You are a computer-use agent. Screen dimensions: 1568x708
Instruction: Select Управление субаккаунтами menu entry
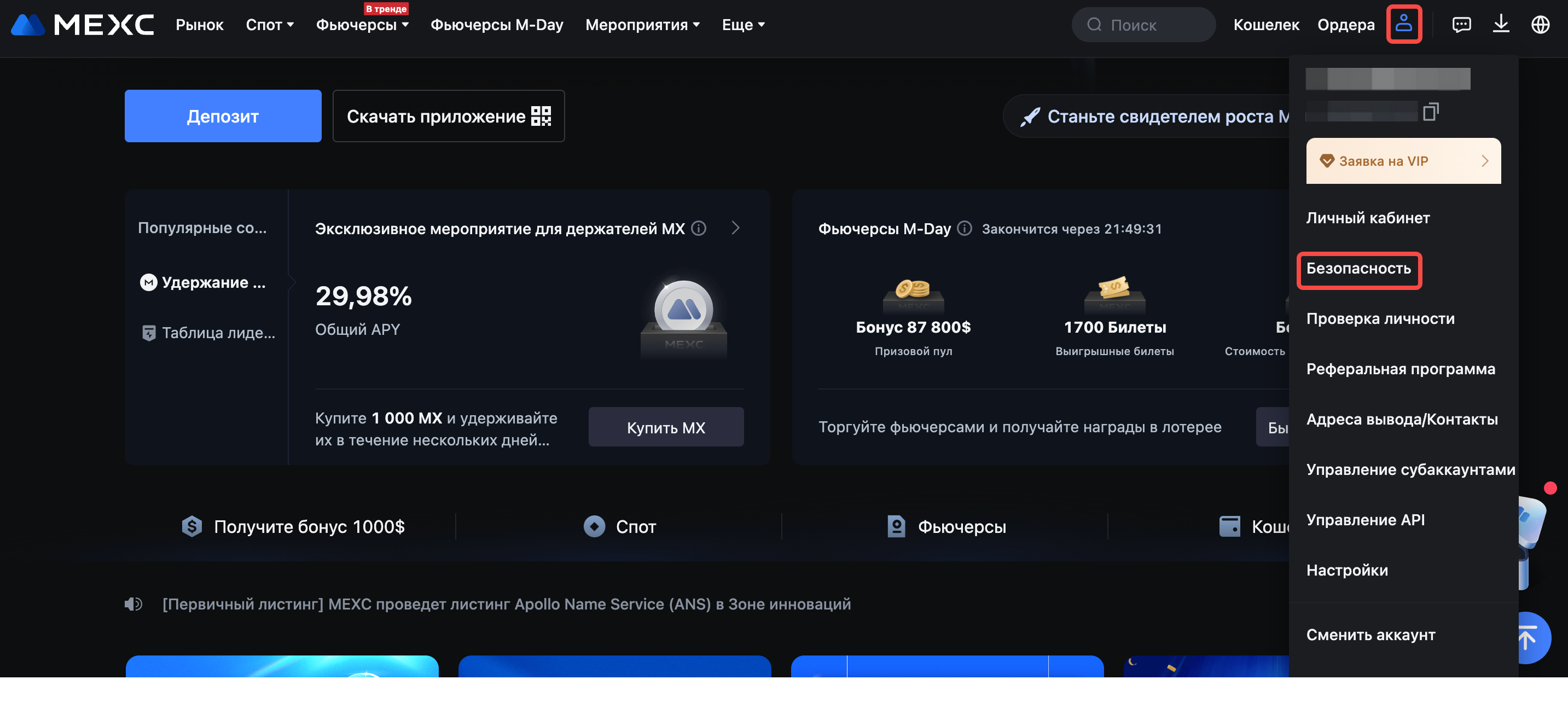[1410, 470]
